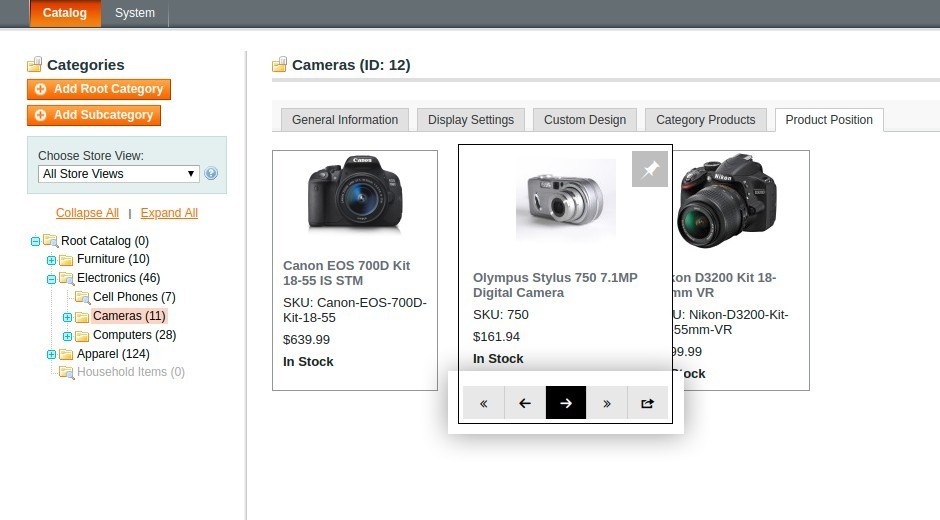
Task: Click the move-to-page share arrow icon
Action: pyautogui.click(x=647, y=403)
